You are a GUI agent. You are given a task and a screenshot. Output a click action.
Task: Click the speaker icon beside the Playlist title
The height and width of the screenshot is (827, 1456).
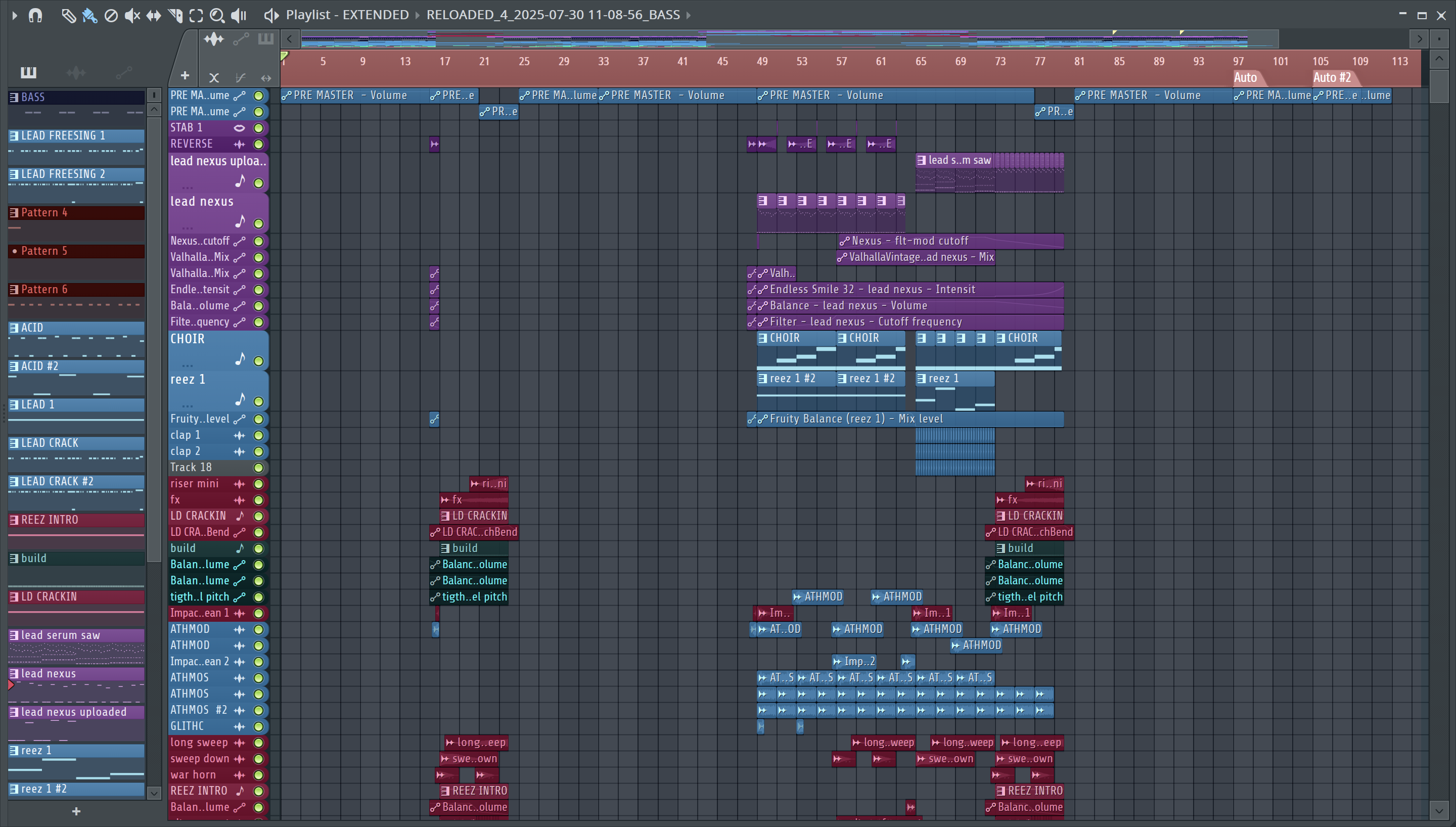pyautogui.click(x=271, y=15)
